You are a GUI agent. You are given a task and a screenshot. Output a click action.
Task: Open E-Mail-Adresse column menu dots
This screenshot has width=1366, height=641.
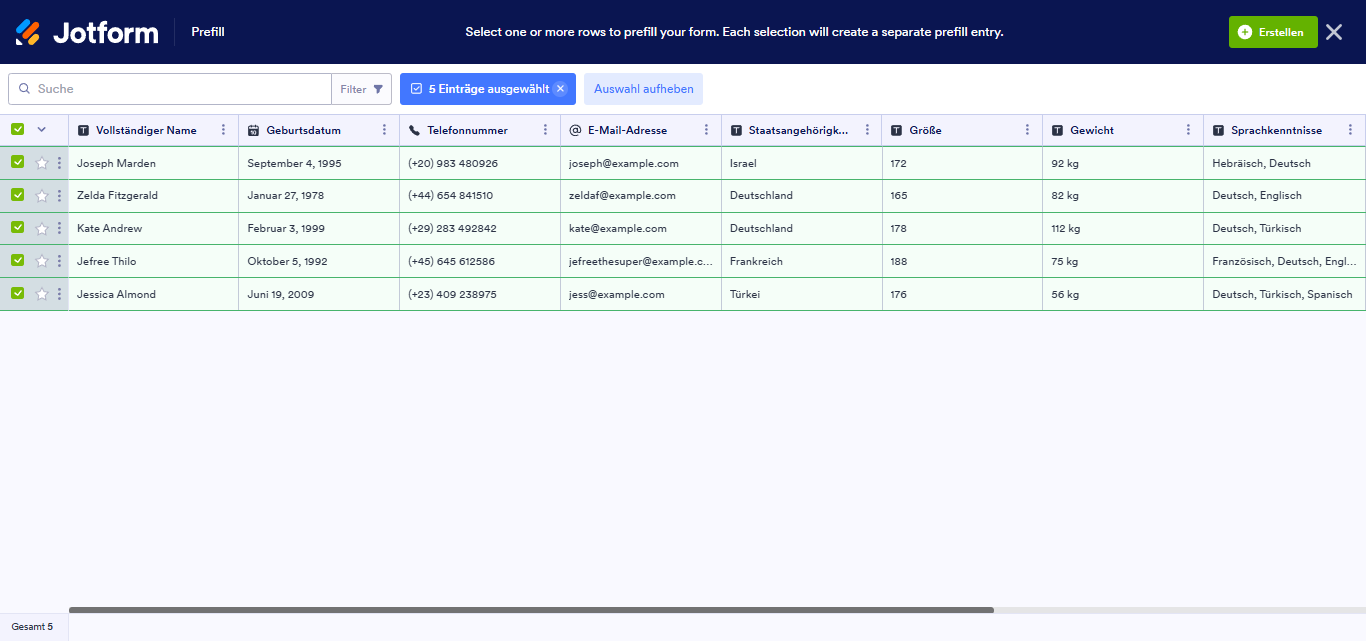[706, 130]
